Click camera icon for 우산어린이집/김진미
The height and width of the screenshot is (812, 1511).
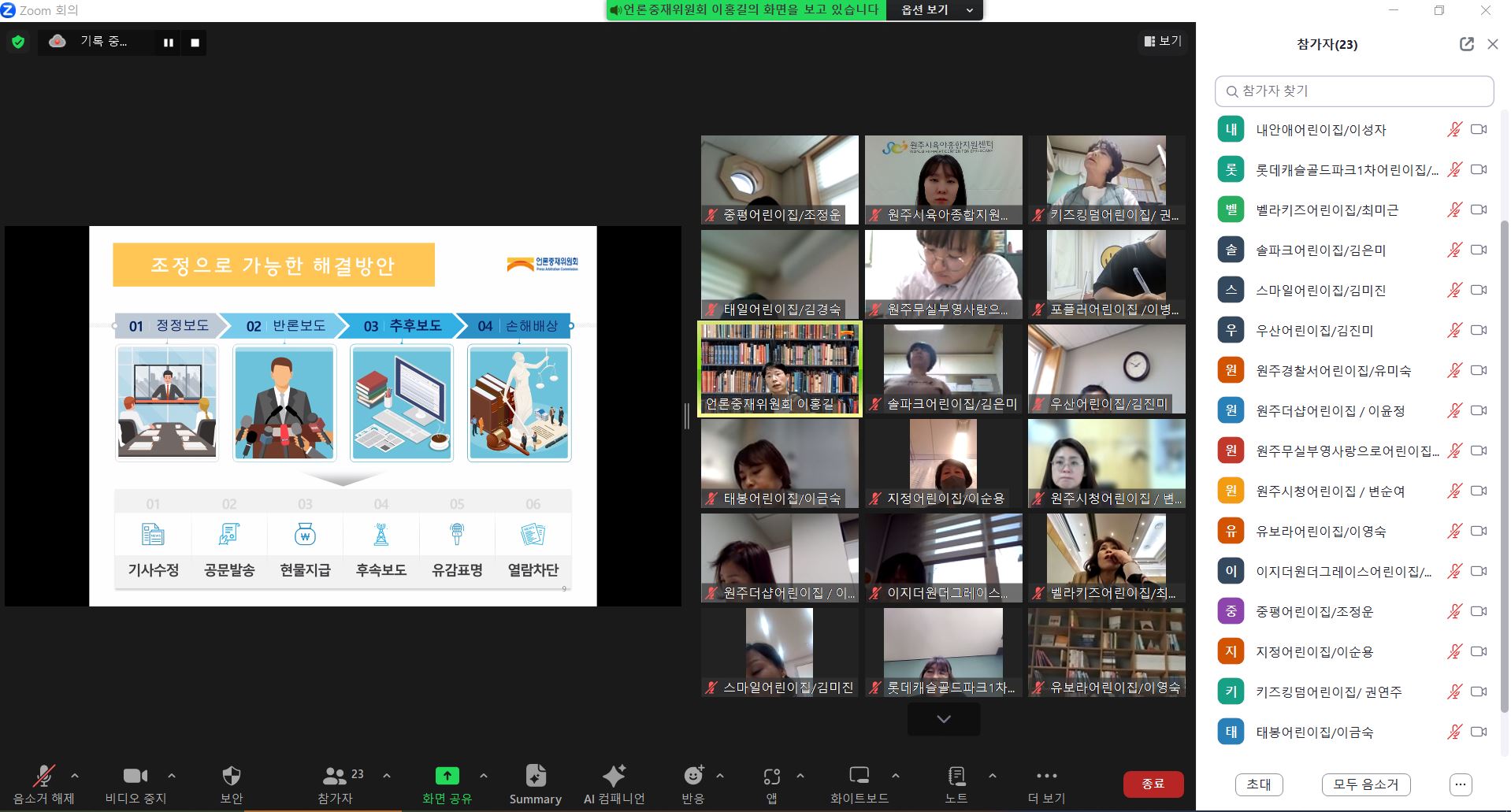pos(1479,330)
